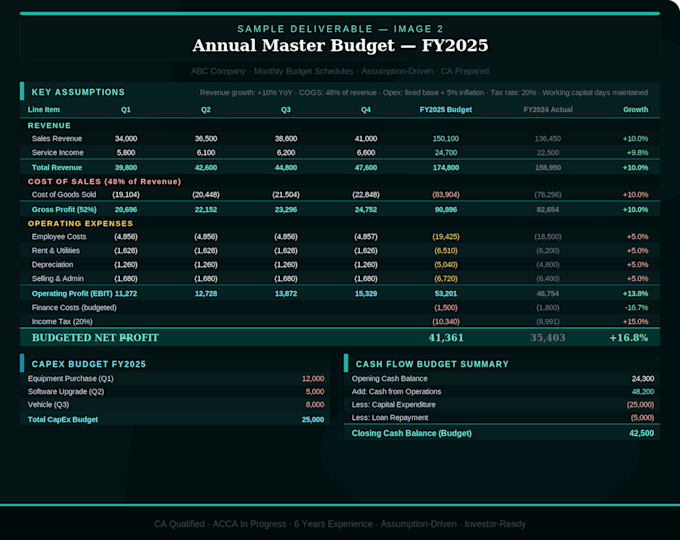This screenshot has height=540, width=680.
Task: Click the "Total CapEx Budget" label
Action: (63, 419)
